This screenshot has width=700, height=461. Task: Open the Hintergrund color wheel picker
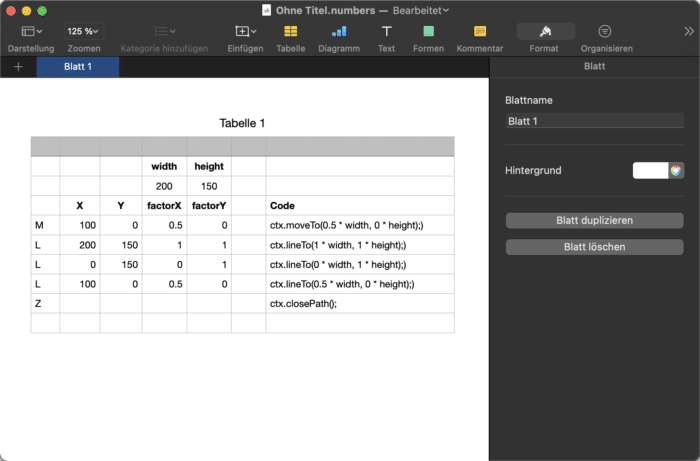coord(676,170)
